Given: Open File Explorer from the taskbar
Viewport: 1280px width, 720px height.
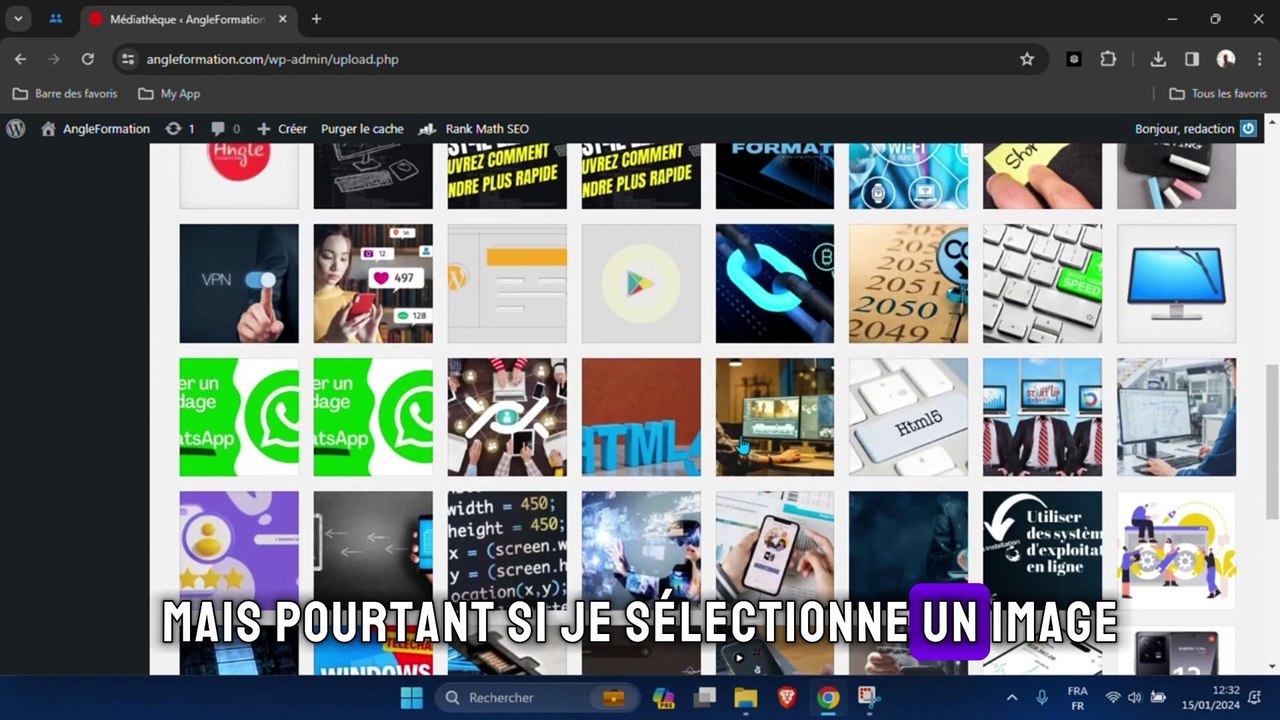Looking at the screenshot, I should [746, 697].
